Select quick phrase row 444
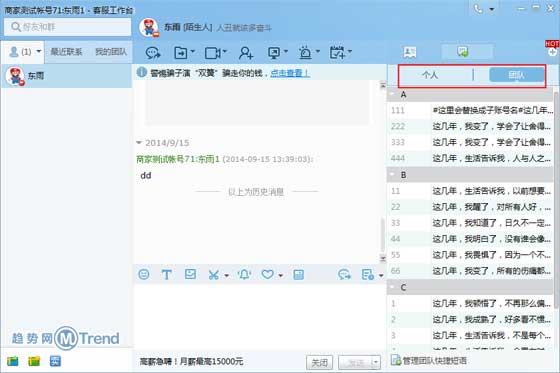Viewport: 560px width, 373px height. (x=470, y=158)
